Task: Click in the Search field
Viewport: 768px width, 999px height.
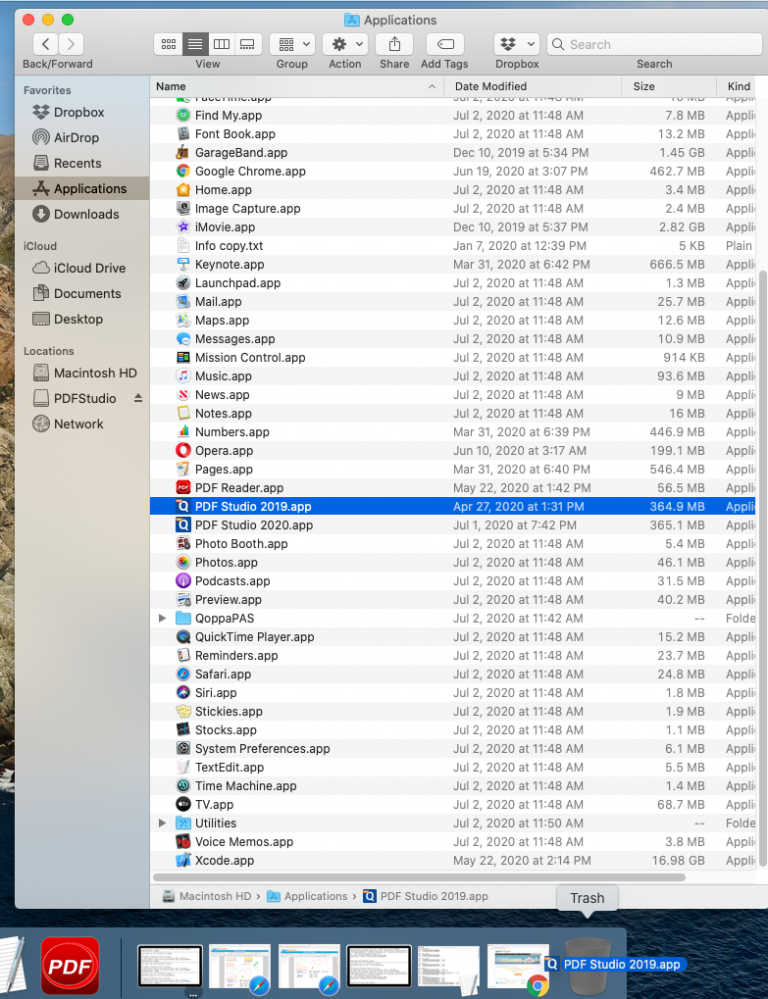Action: [654, 44]
